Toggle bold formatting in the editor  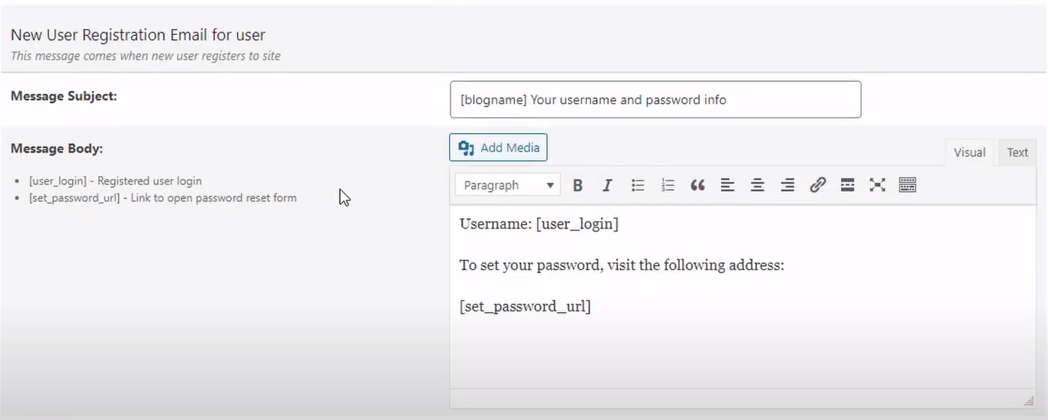tap(578, 185)
